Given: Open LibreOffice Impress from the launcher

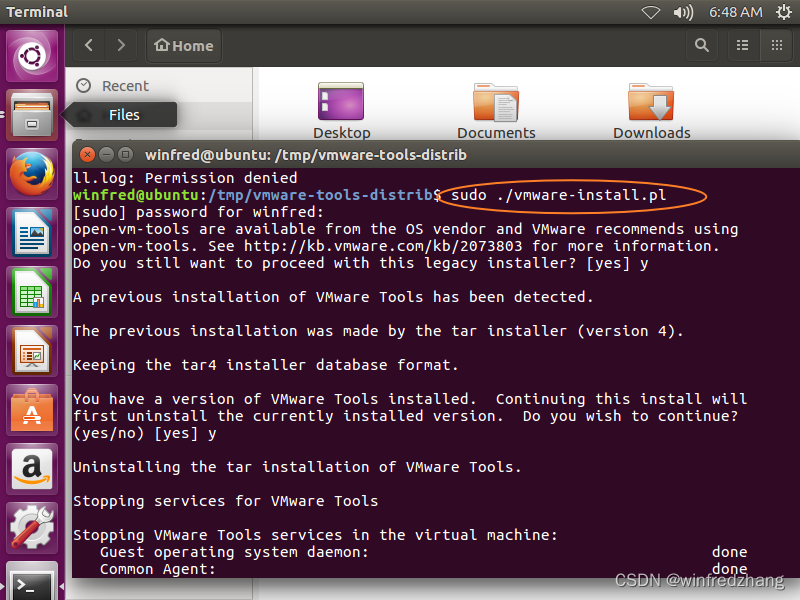Looking at the screenshot, I should (32, 352).
